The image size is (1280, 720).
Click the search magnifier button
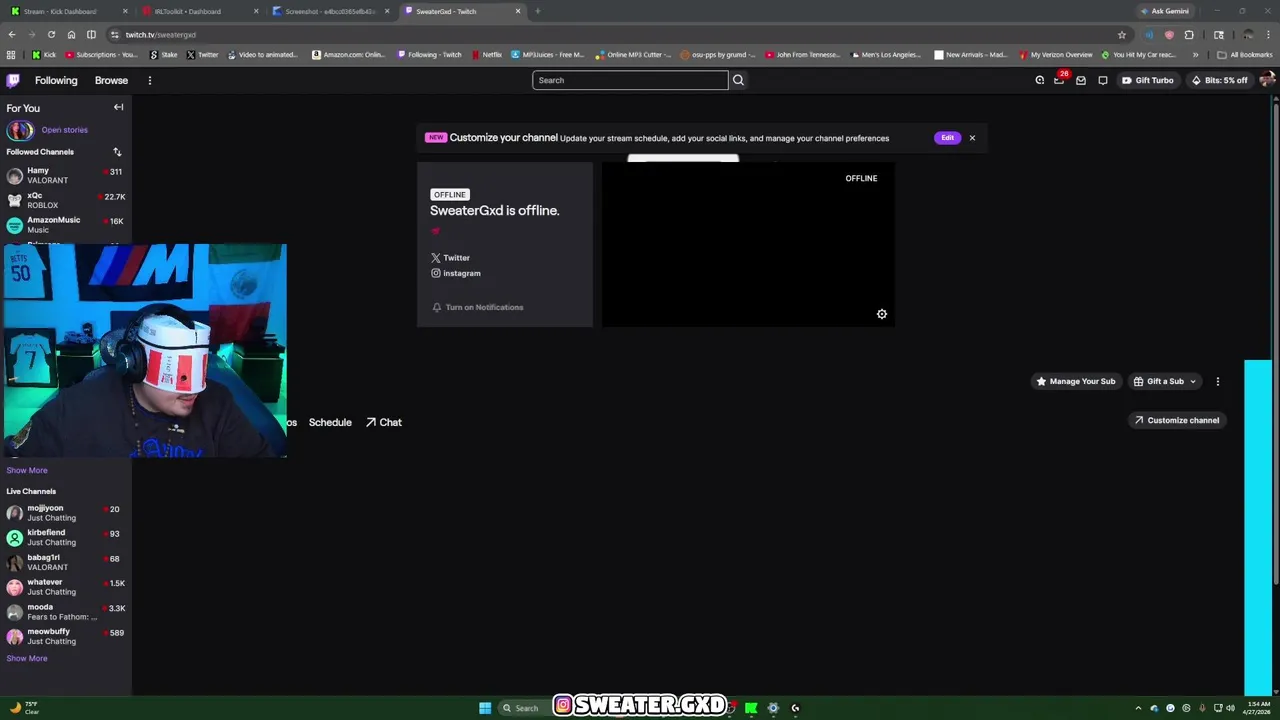point(738,80)
